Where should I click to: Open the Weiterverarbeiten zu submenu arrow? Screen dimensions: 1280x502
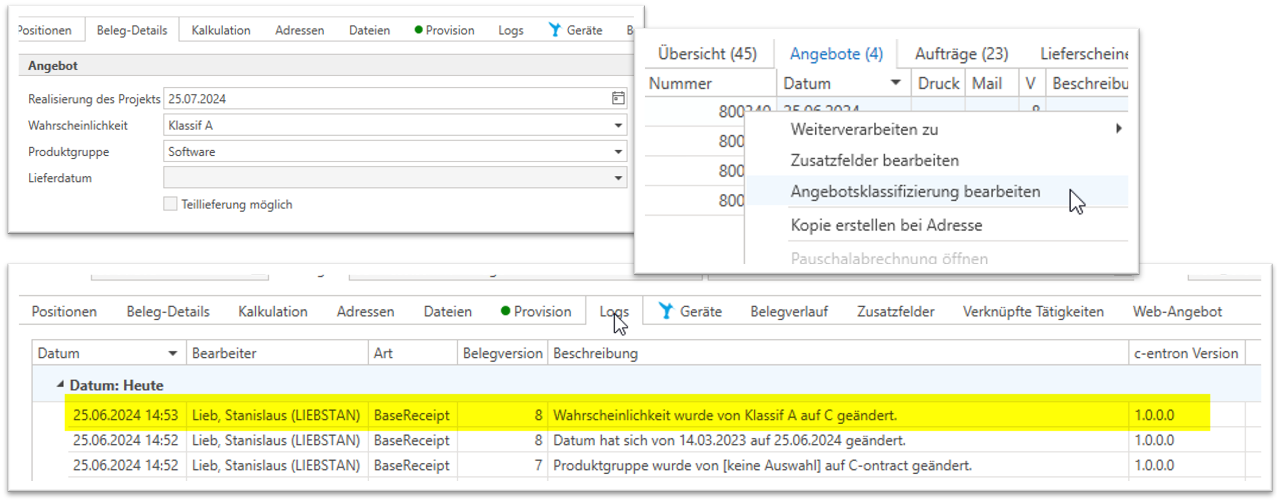1118,129
